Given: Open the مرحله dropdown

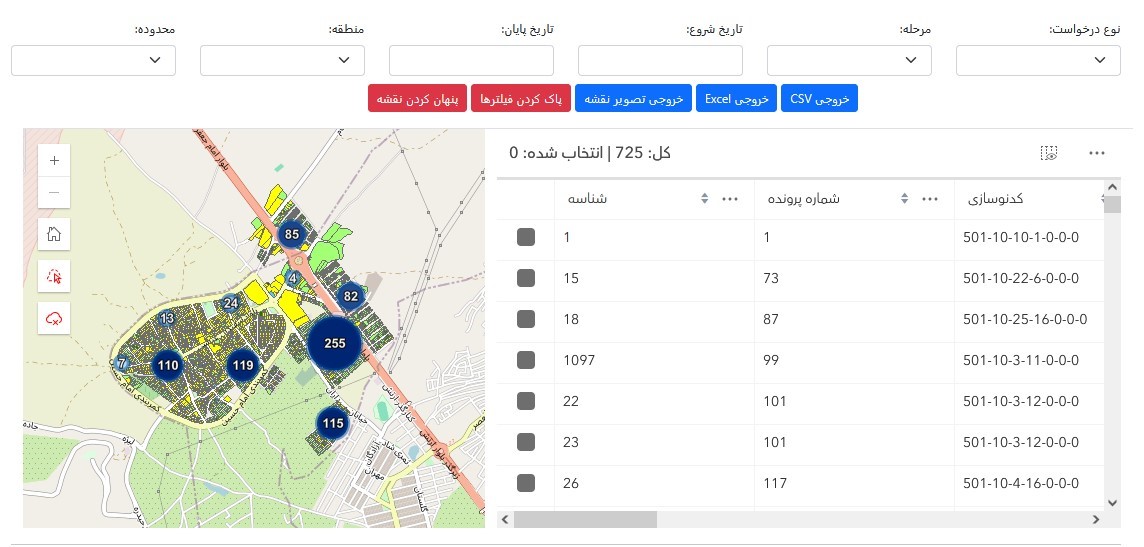Looking at the screenshot, I should [849, 61].
